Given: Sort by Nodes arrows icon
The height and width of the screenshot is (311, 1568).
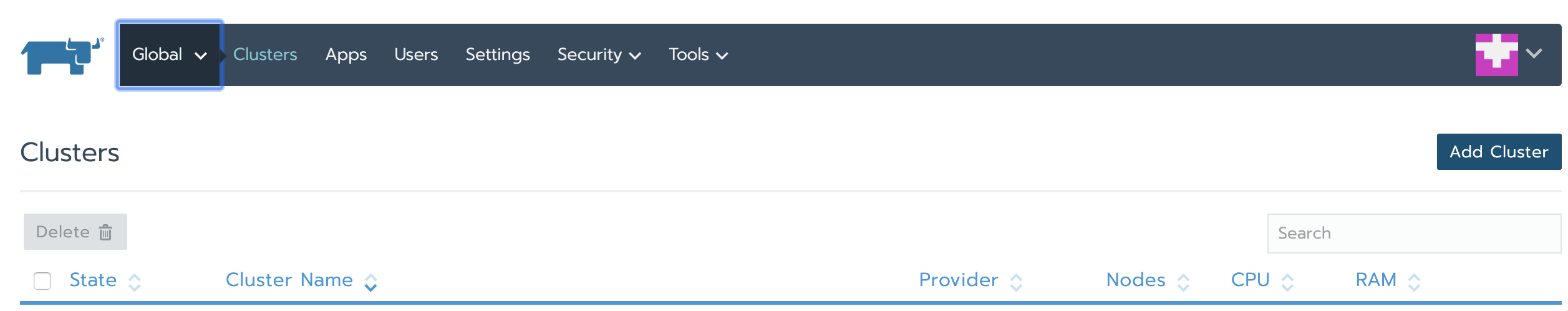Looking at the screenshot, I should pos(1183,283).
